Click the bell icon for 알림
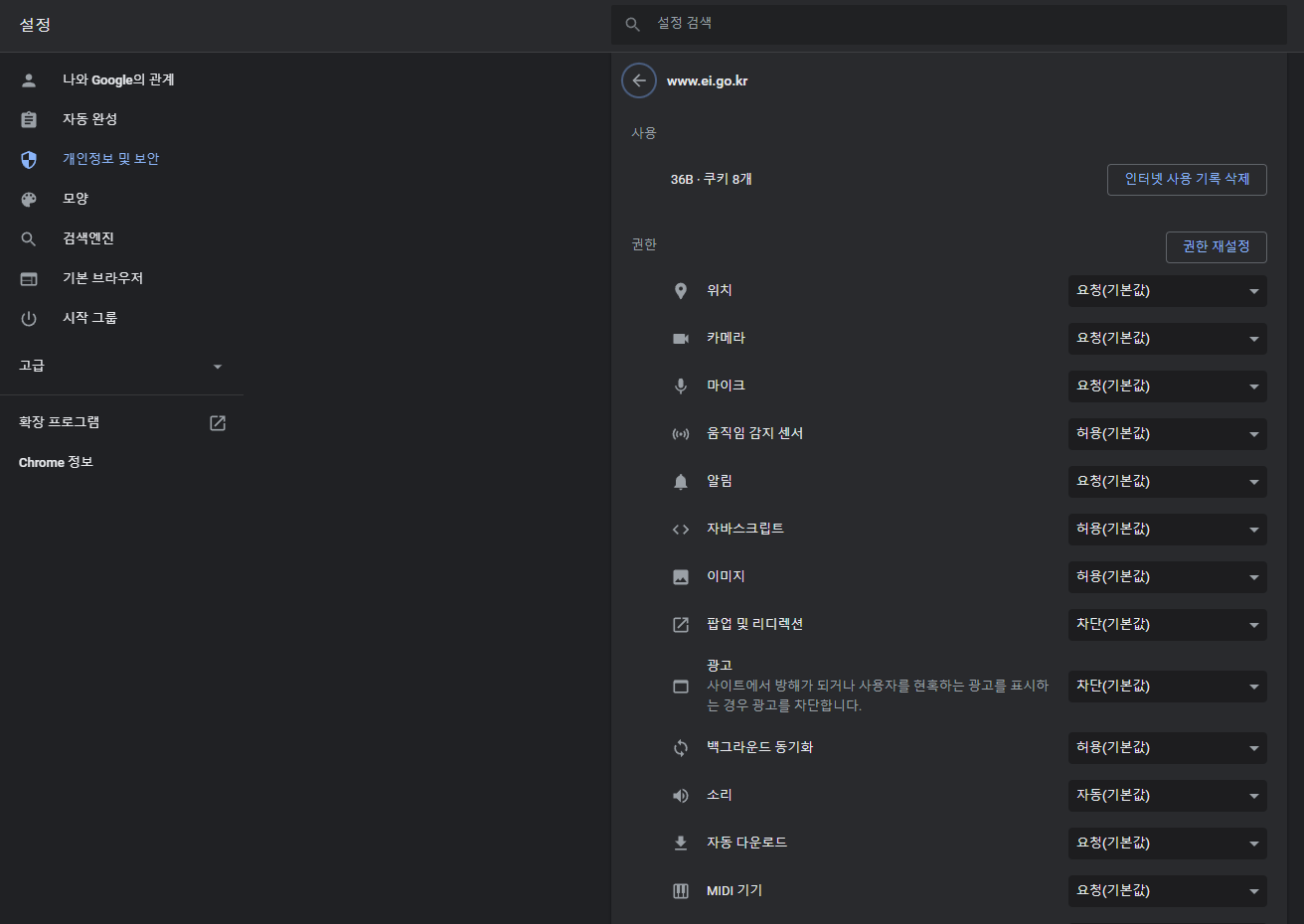This screenshot has height=924, width=1304. click(681, 482)
